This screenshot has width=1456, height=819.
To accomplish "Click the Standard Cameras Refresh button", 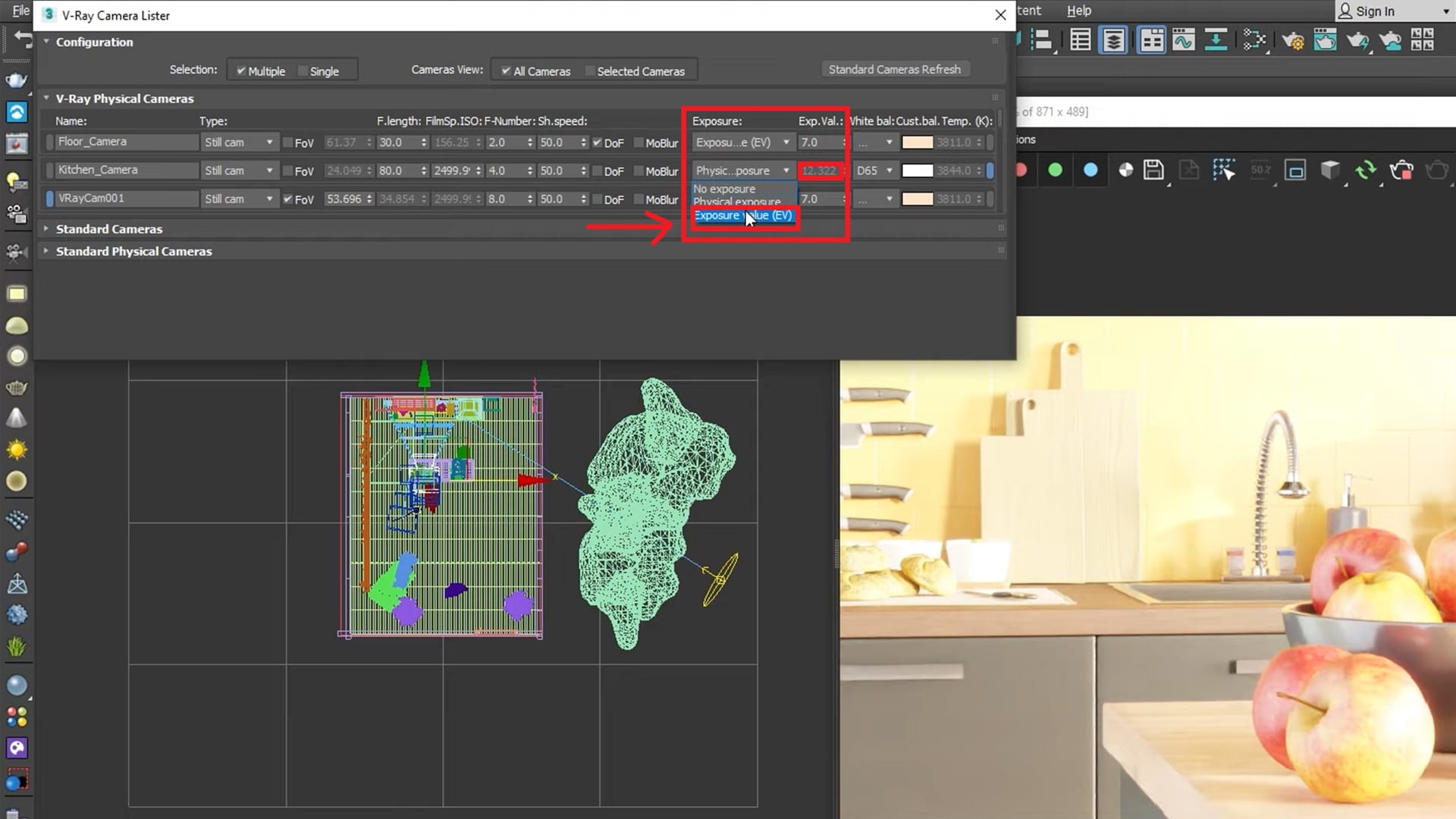I will (x=893, y=69).
